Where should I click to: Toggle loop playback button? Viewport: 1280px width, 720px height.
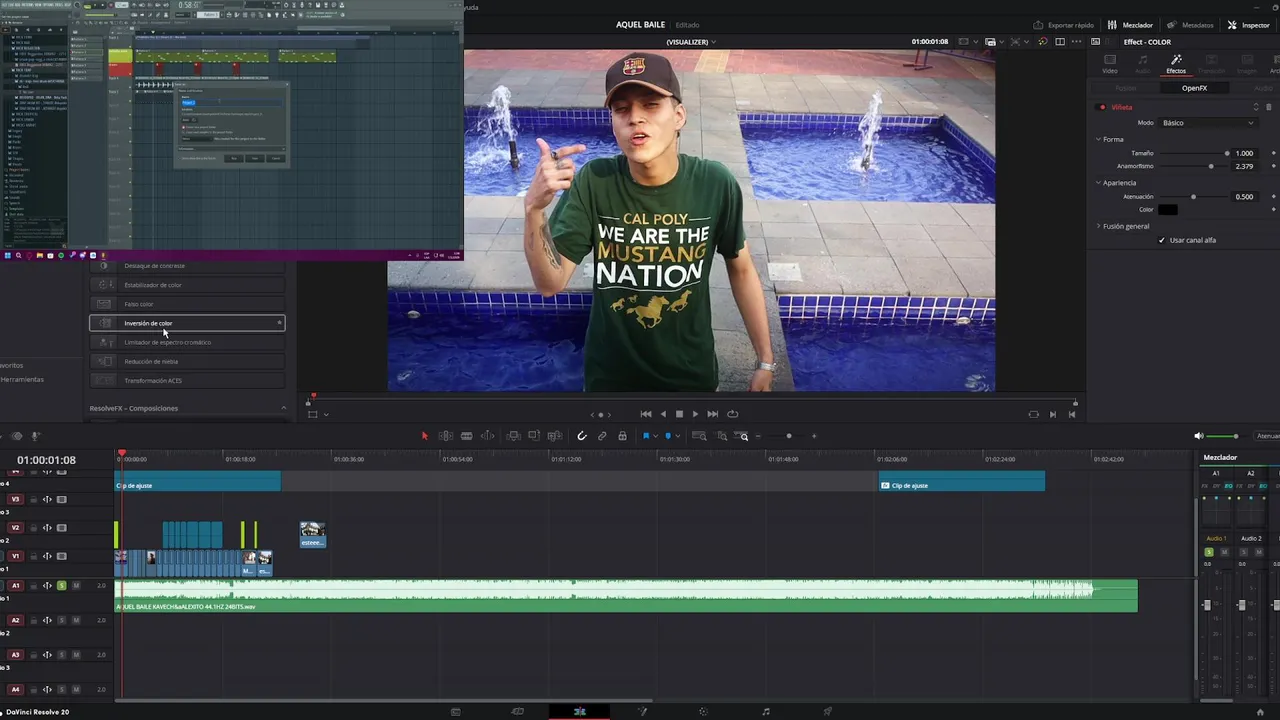[732, 414]
